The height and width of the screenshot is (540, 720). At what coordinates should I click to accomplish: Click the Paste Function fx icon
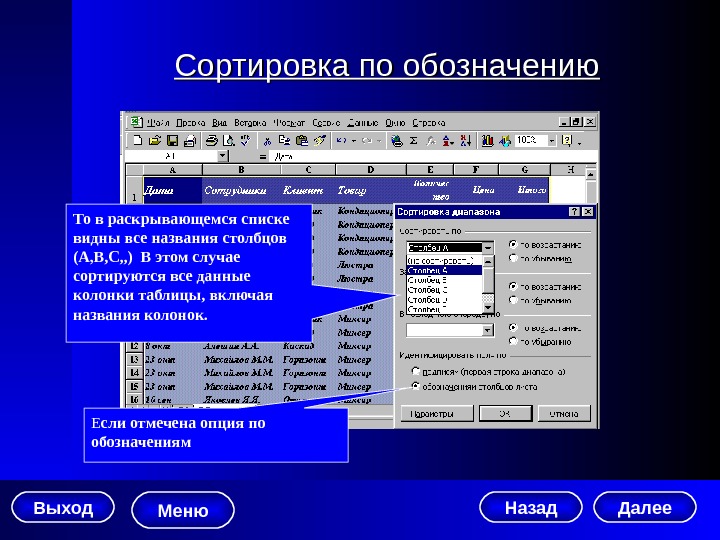pos(431,141)
